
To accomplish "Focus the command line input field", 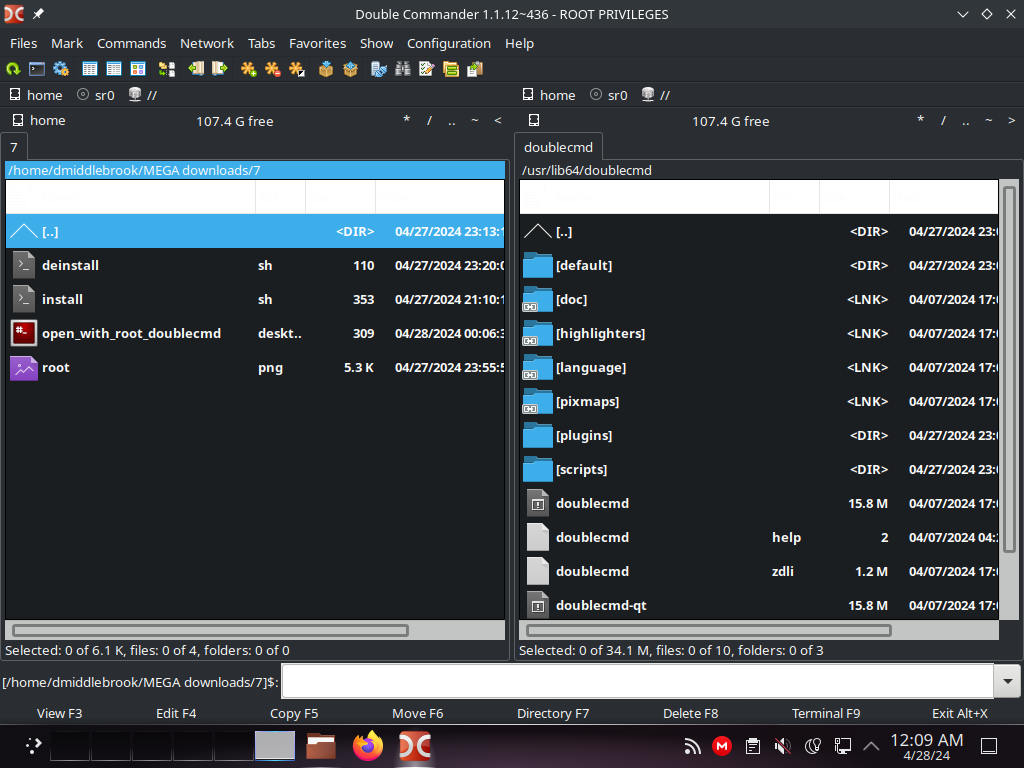I will tap(637, 681).
